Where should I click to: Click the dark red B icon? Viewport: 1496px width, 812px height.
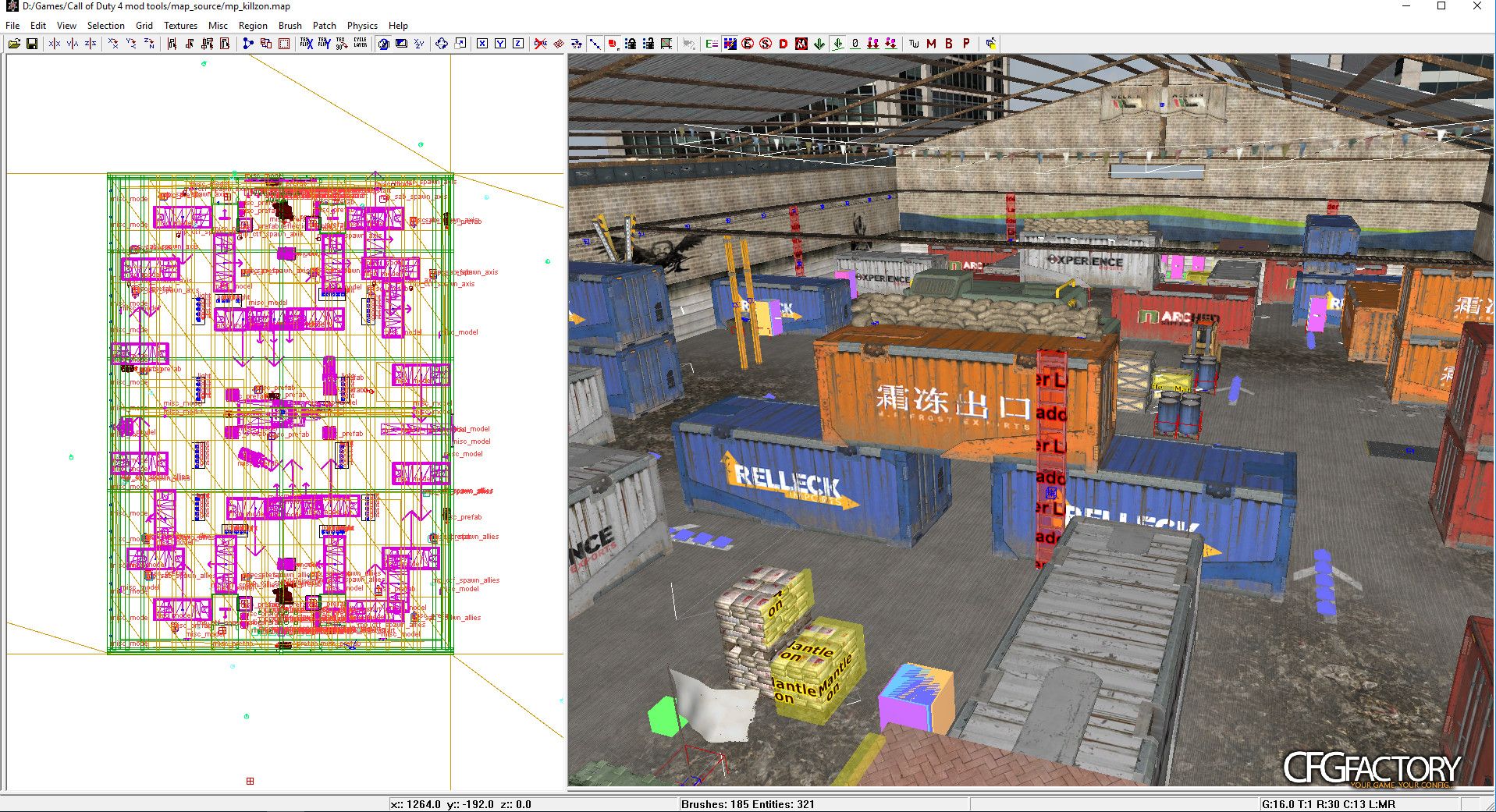click(949, 44)
